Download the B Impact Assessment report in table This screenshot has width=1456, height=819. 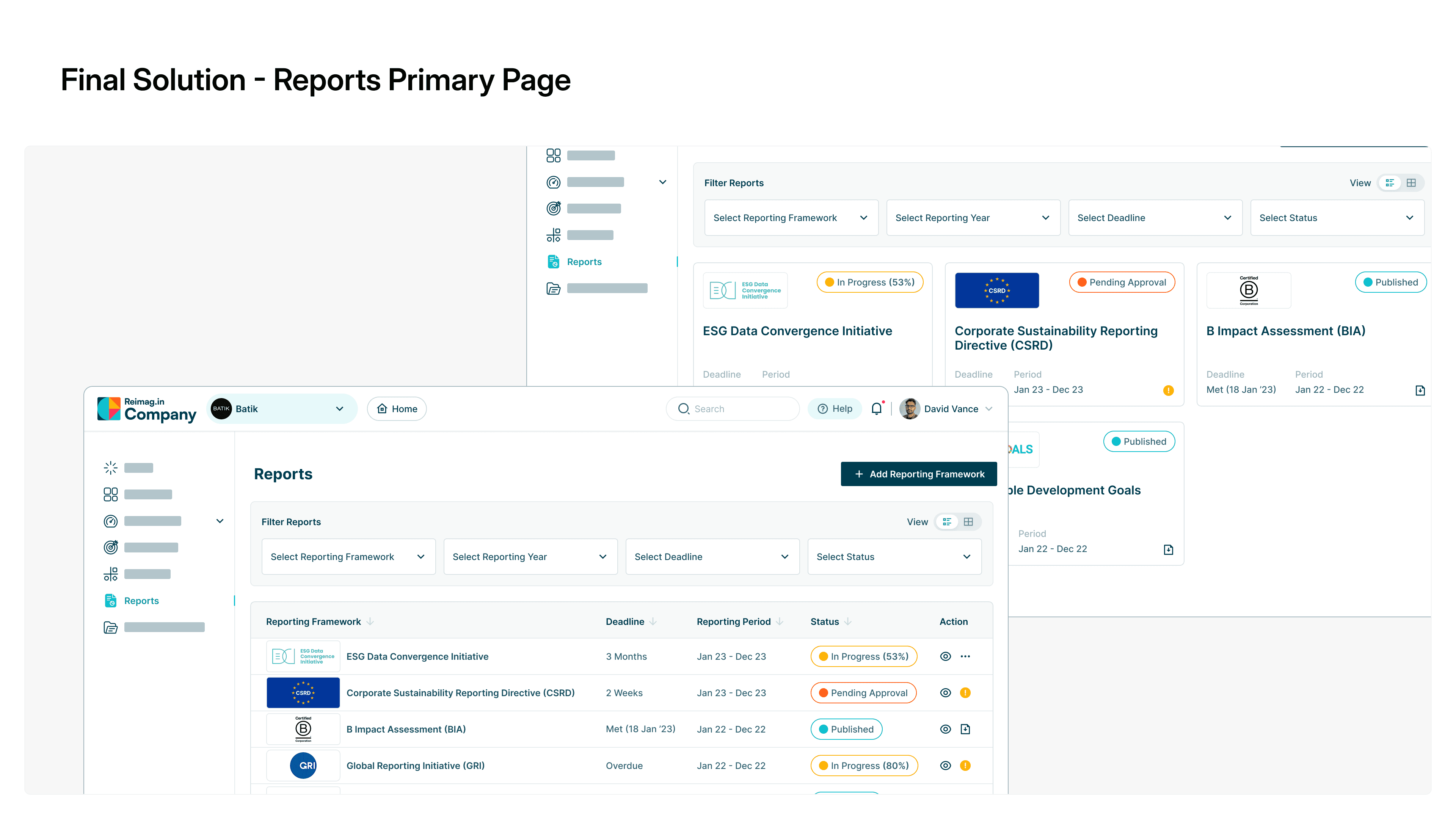[x=965, y=729]
